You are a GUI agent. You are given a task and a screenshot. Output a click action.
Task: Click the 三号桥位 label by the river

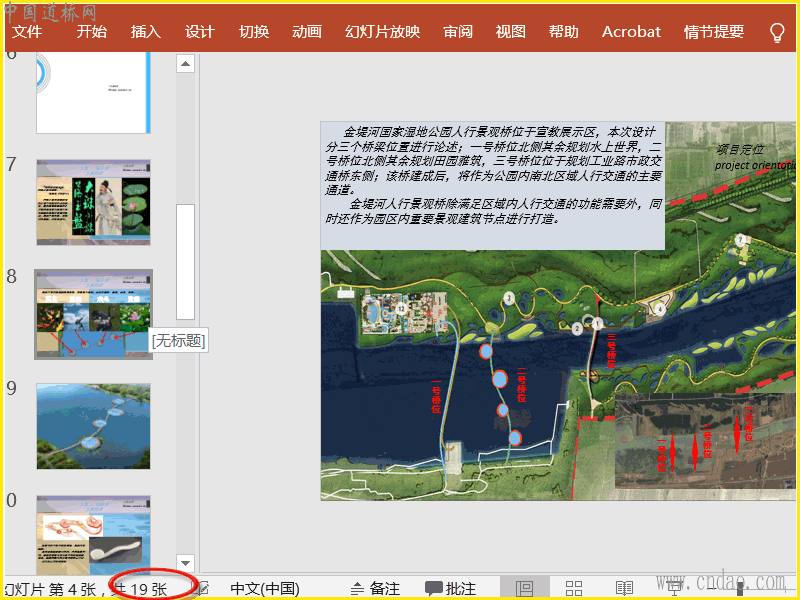611,351
